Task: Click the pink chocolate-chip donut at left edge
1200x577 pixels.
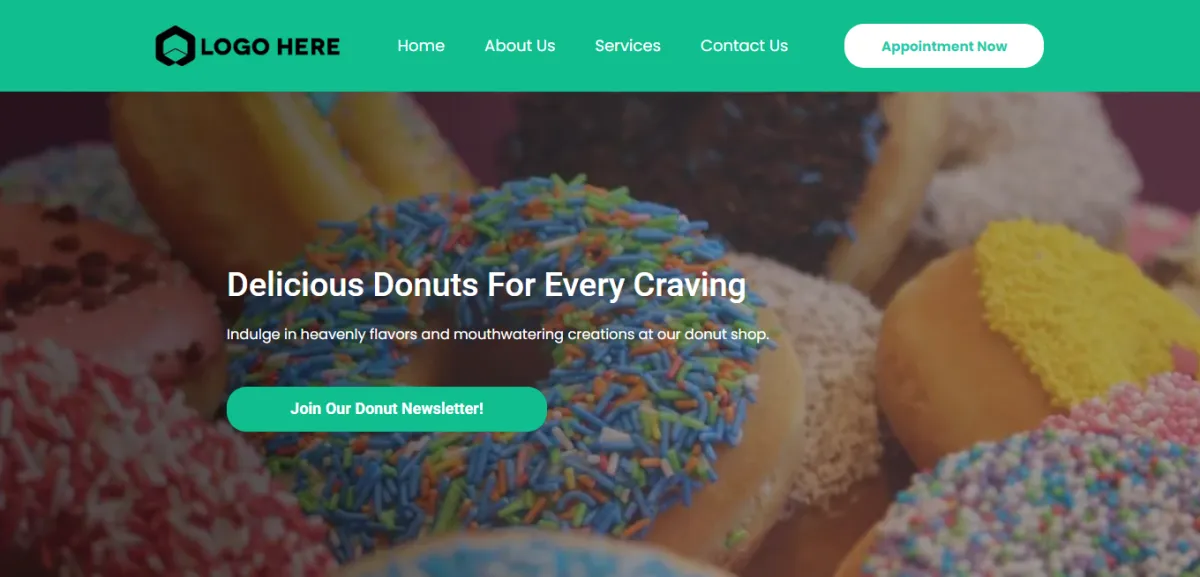Action: 80,270
